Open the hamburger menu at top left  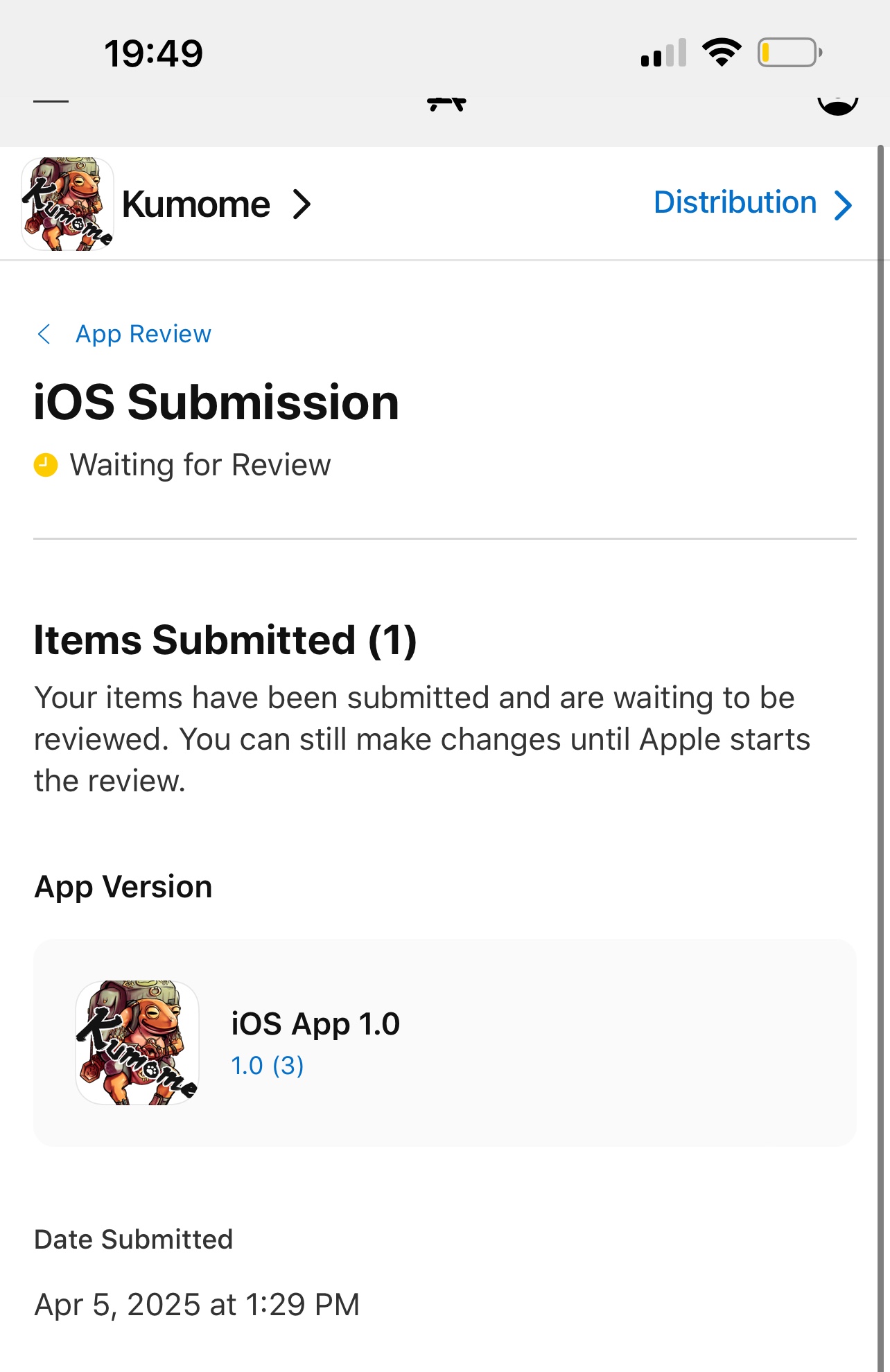tap(51, 102)
